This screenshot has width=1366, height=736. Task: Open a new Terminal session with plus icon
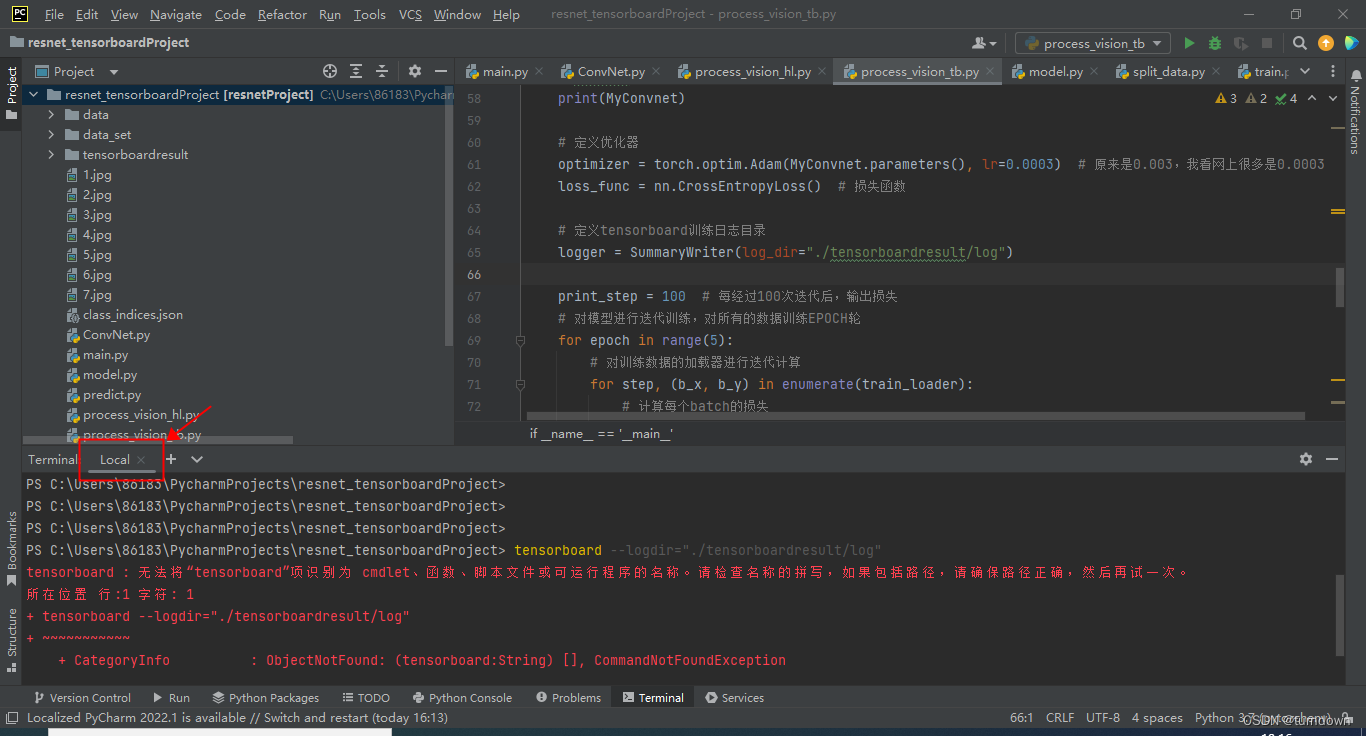click(170, 459)
